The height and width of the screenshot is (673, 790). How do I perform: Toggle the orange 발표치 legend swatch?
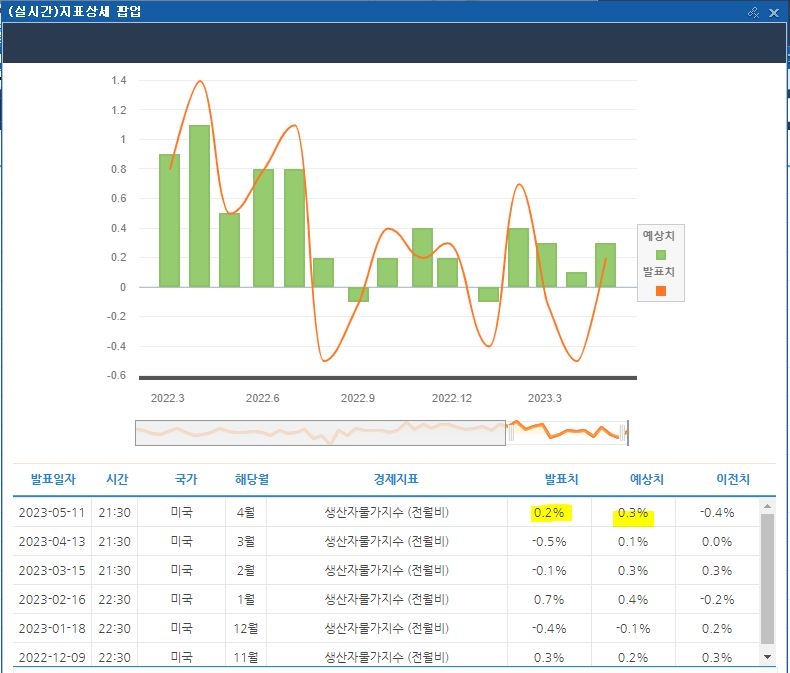[661, 291]
